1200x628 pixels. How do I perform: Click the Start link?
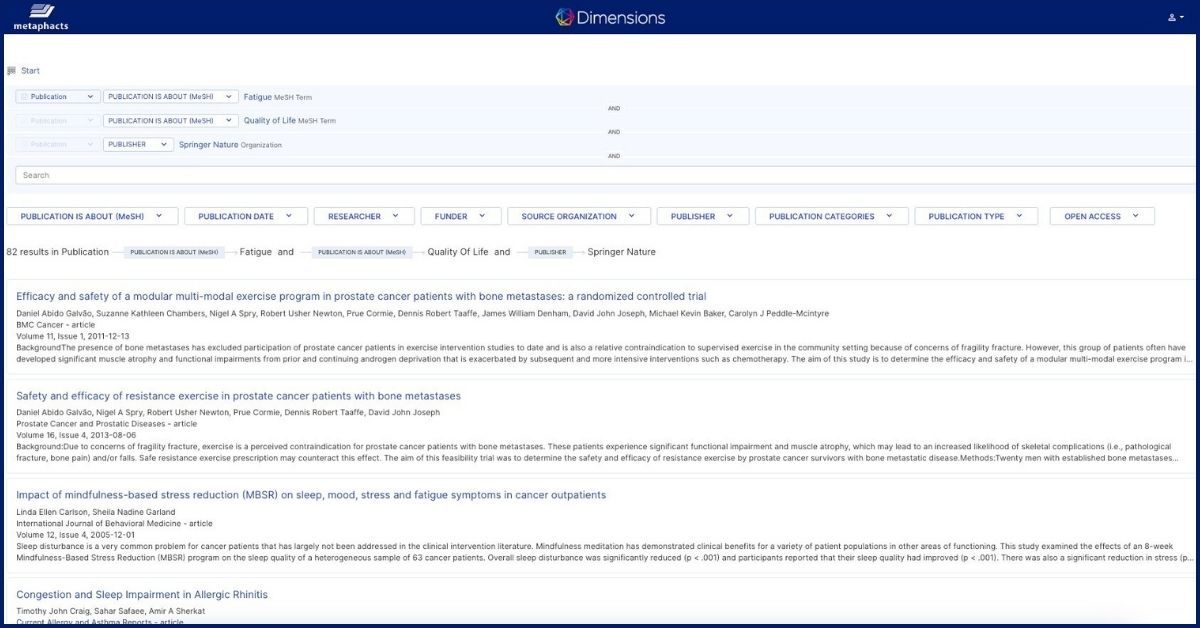click(30, 71)
